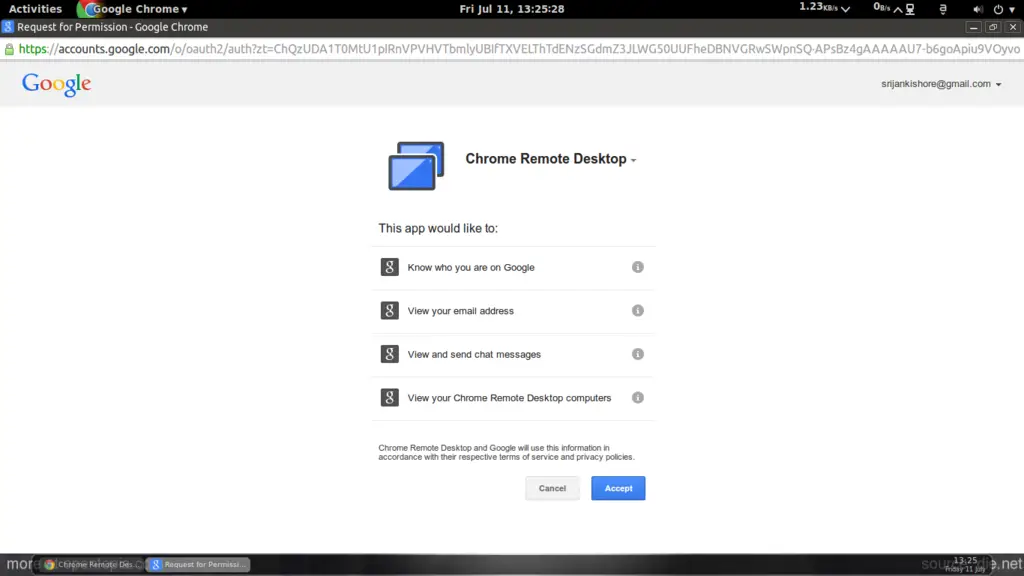Image resolution: width=1024 pixels, height=576 pixels.
Task: Click the network connection icon in top bar
Action: point(910,9)
